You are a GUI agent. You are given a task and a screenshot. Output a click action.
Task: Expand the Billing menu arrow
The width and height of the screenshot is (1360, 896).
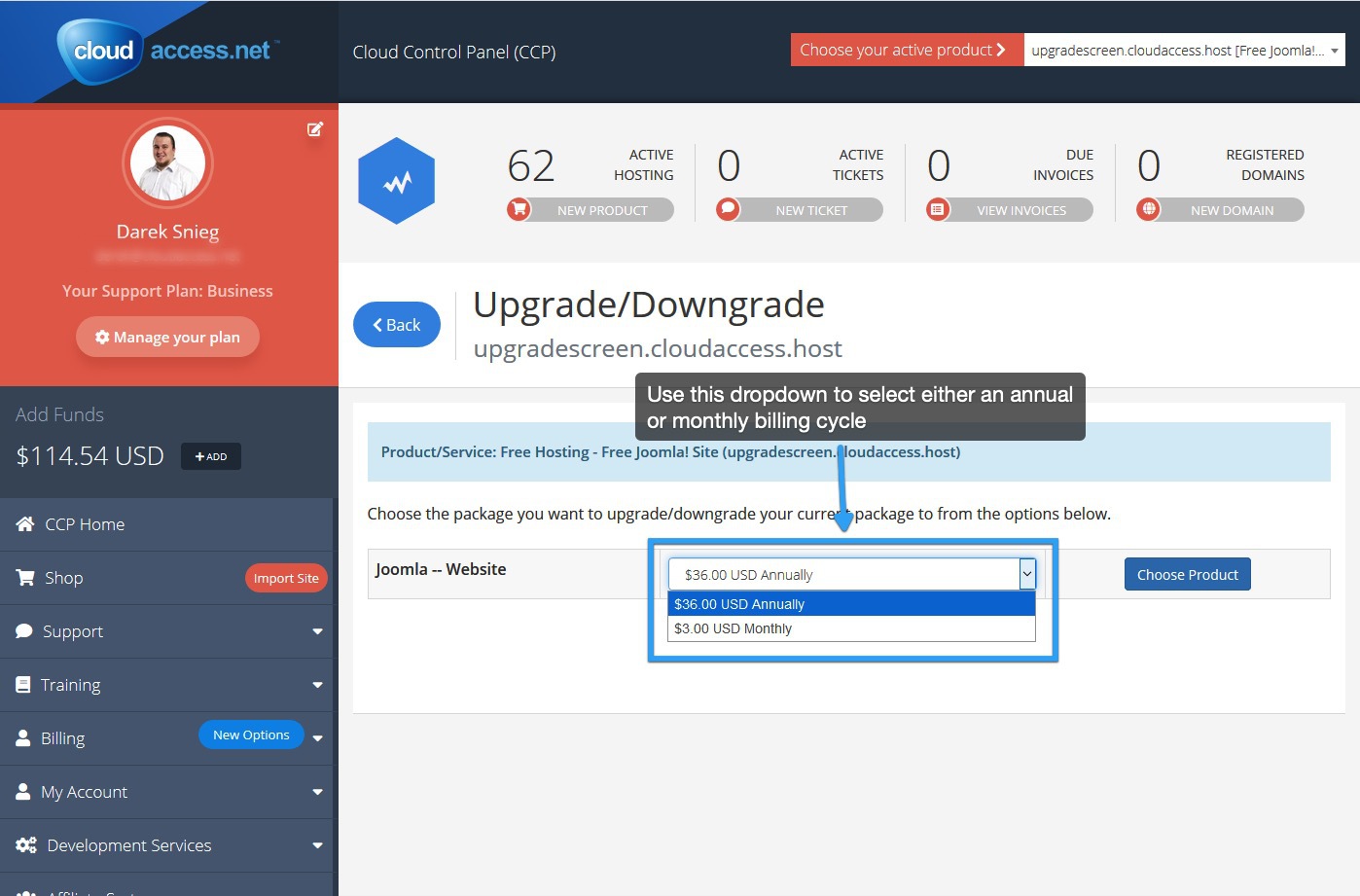point(317,738)
